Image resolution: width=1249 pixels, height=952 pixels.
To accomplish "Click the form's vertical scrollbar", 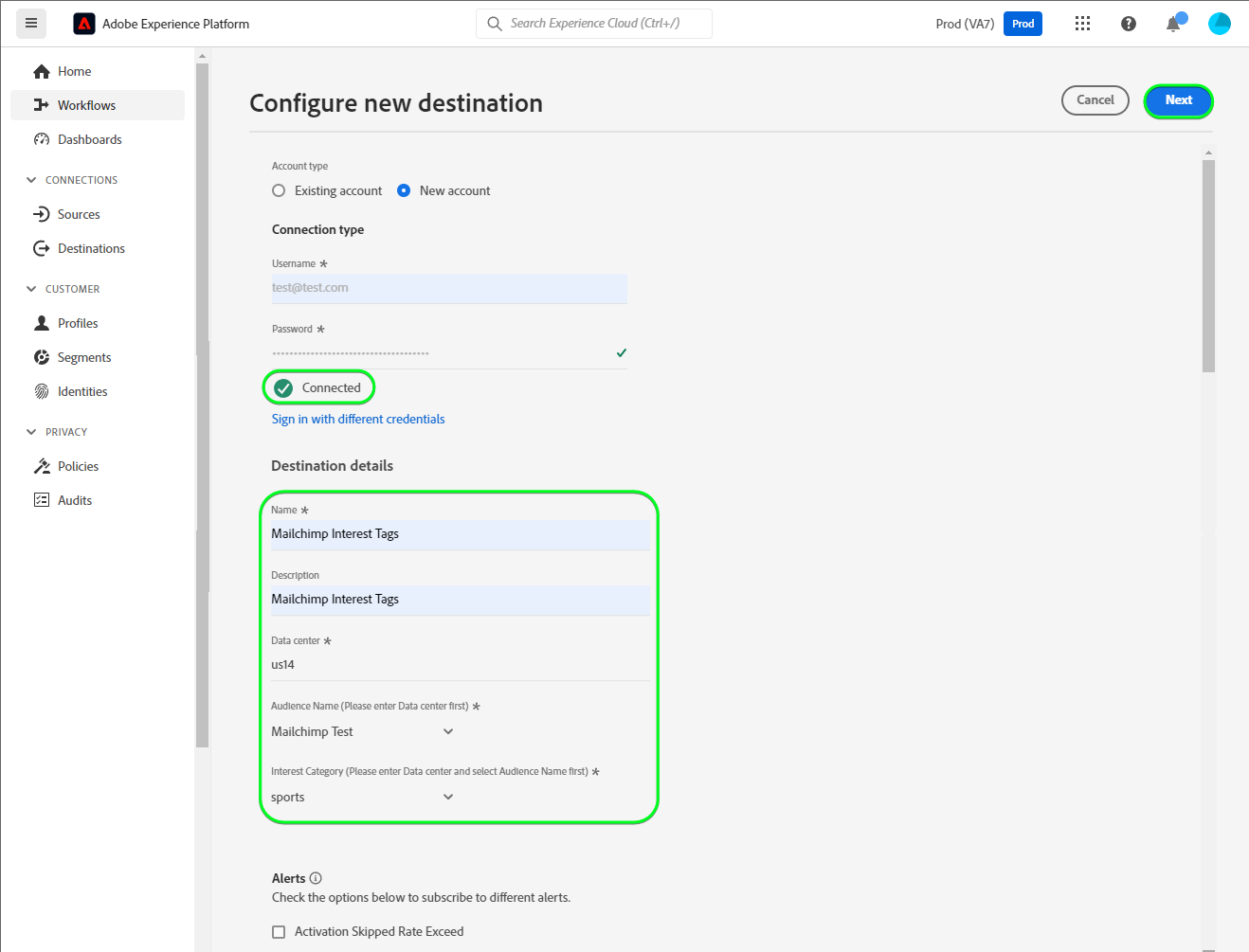I will [1208, 265].
